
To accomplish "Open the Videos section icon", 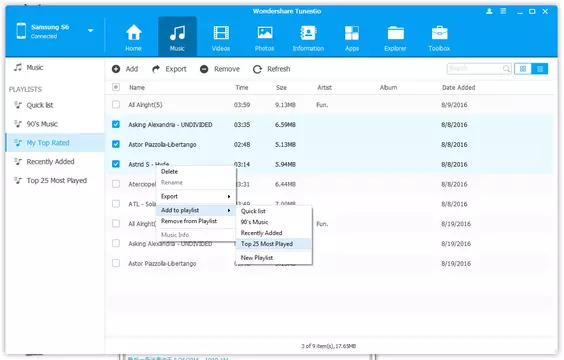I will [x=221, y=33].
